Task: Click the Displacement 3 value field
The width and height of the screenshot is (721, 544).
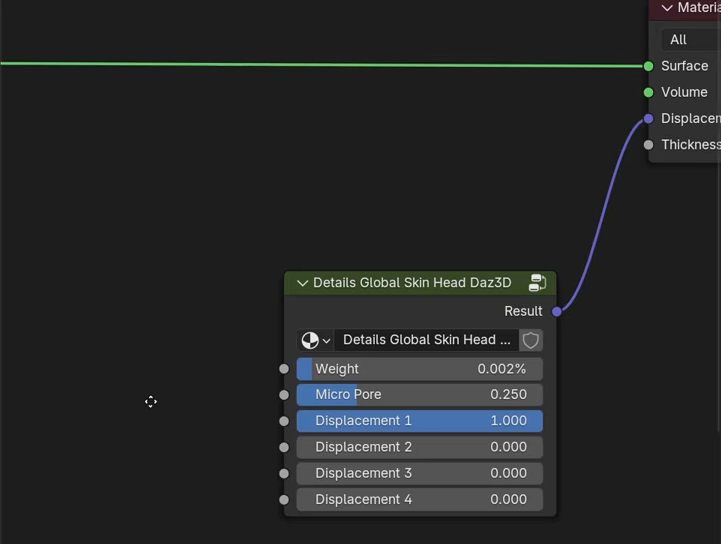Action: (420, 473)
